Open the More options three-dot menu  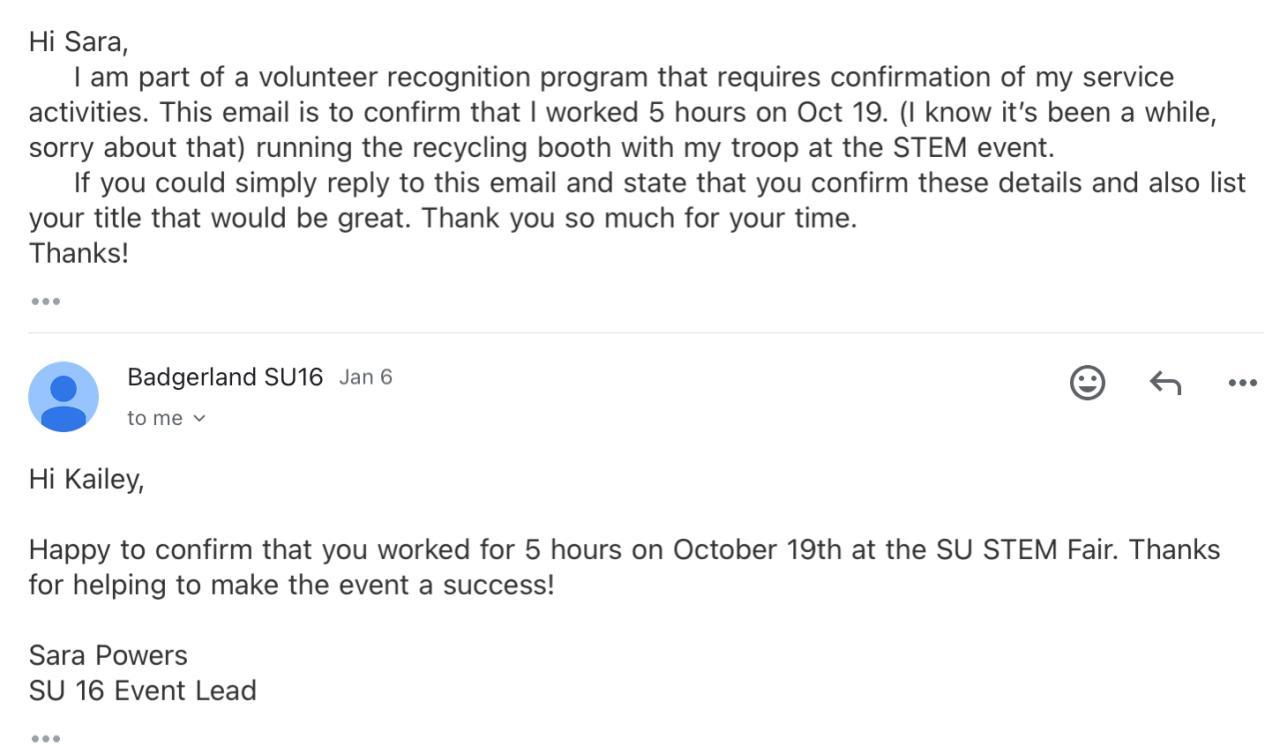tap(1242, 382)
